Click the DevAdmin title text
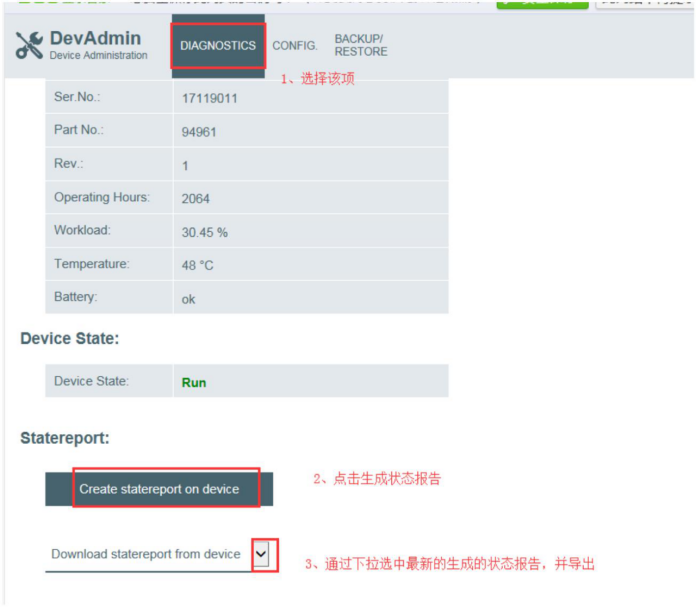 pos(95,38)
